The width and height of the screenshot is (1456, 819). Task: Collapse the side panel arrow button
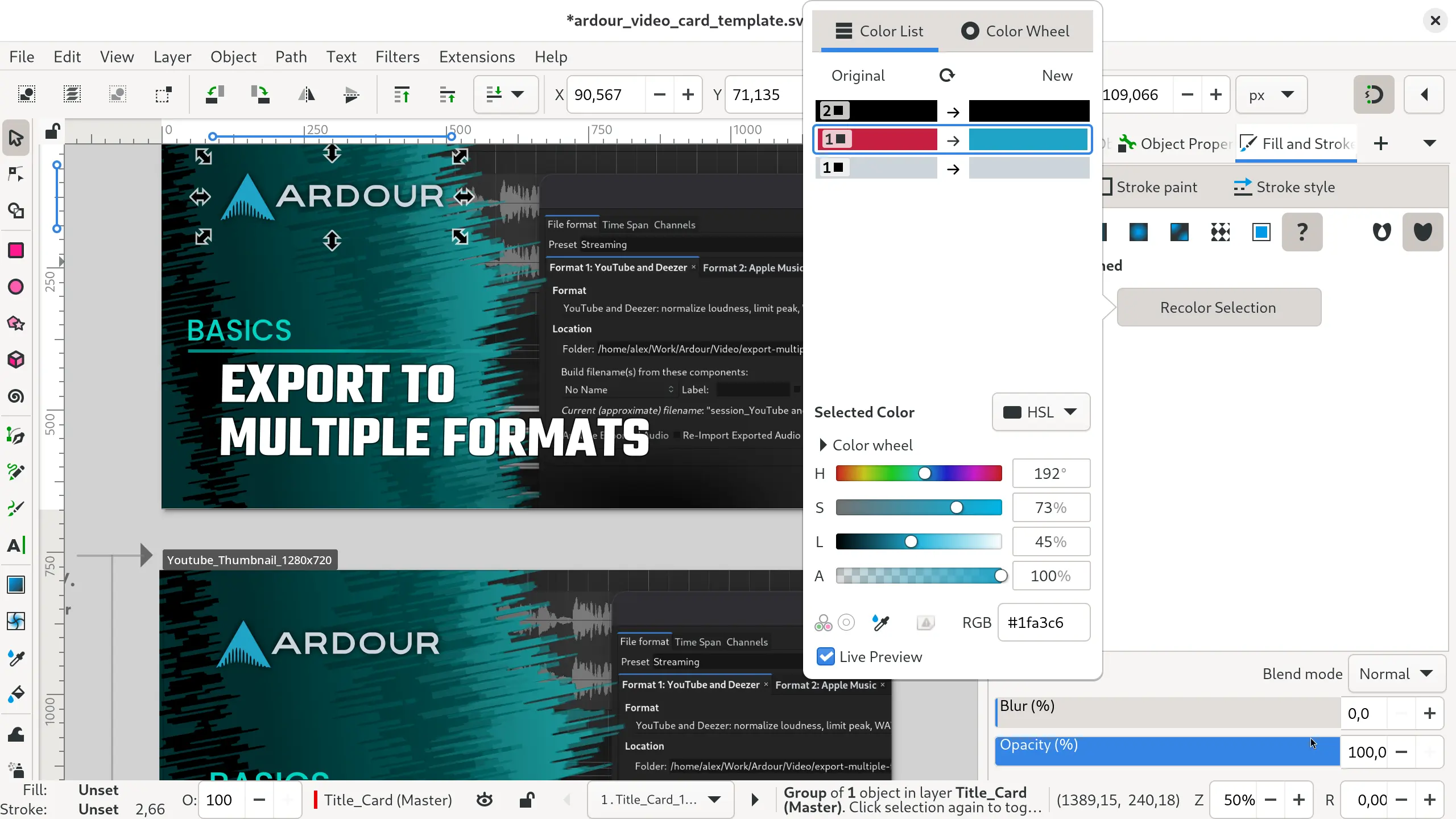1424,94
